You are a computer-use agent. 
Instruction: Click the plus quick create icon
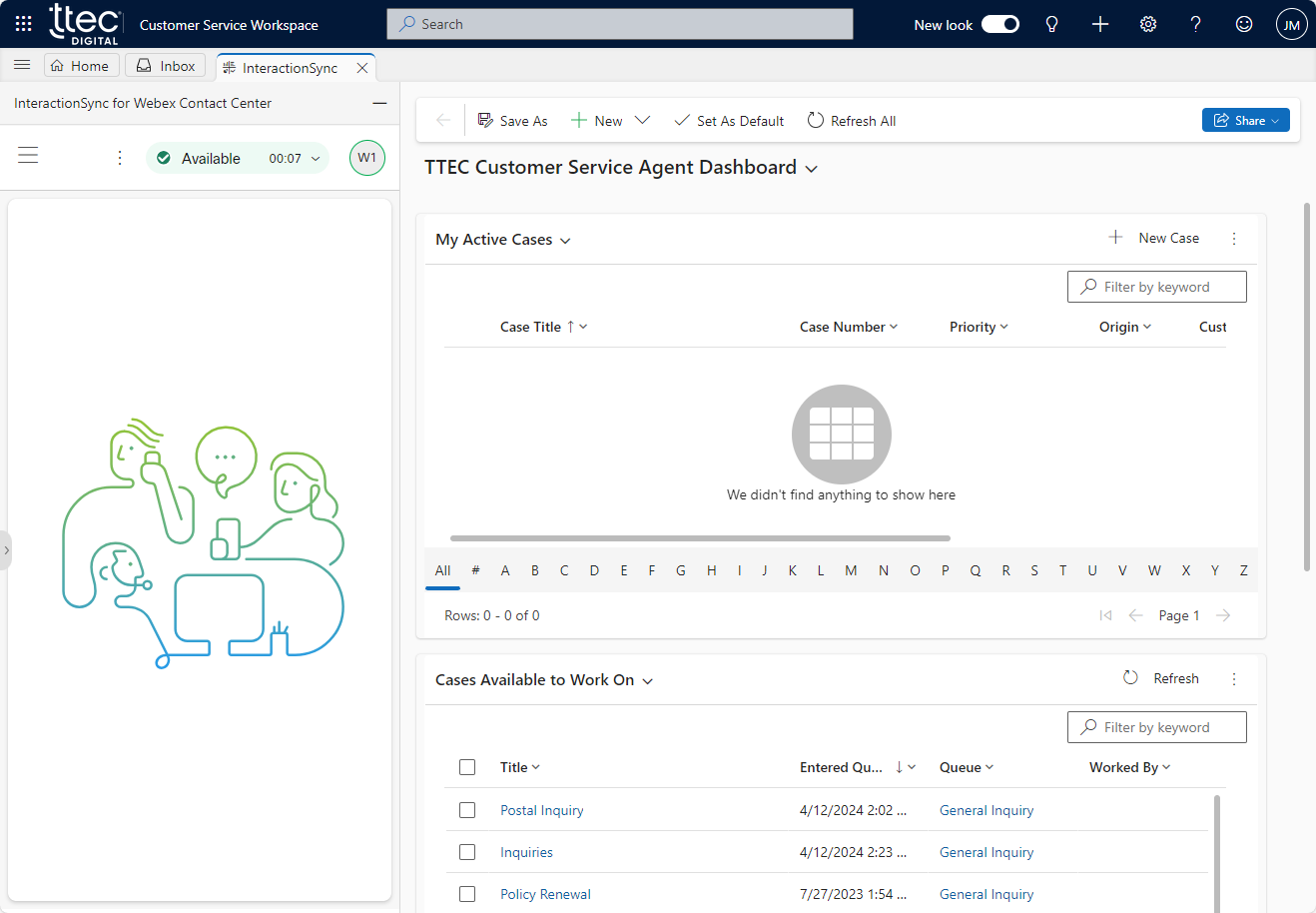tap(1100, 24)
